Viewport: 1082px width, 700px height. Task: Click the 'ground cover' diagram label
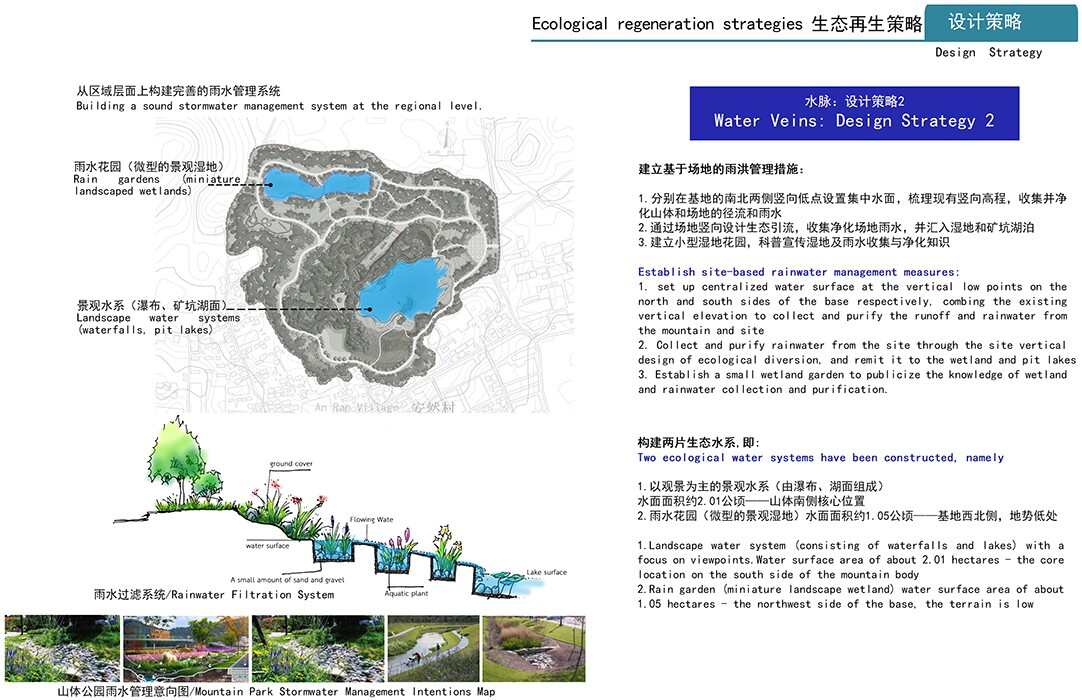click(291, 465)
